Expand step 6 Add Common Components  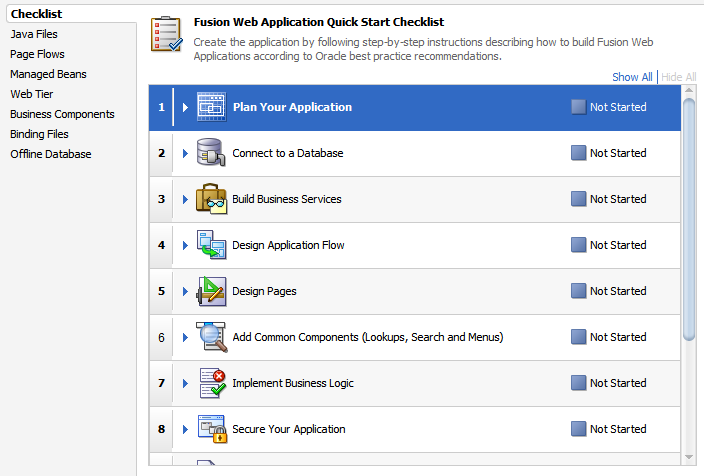click(185, 337)
